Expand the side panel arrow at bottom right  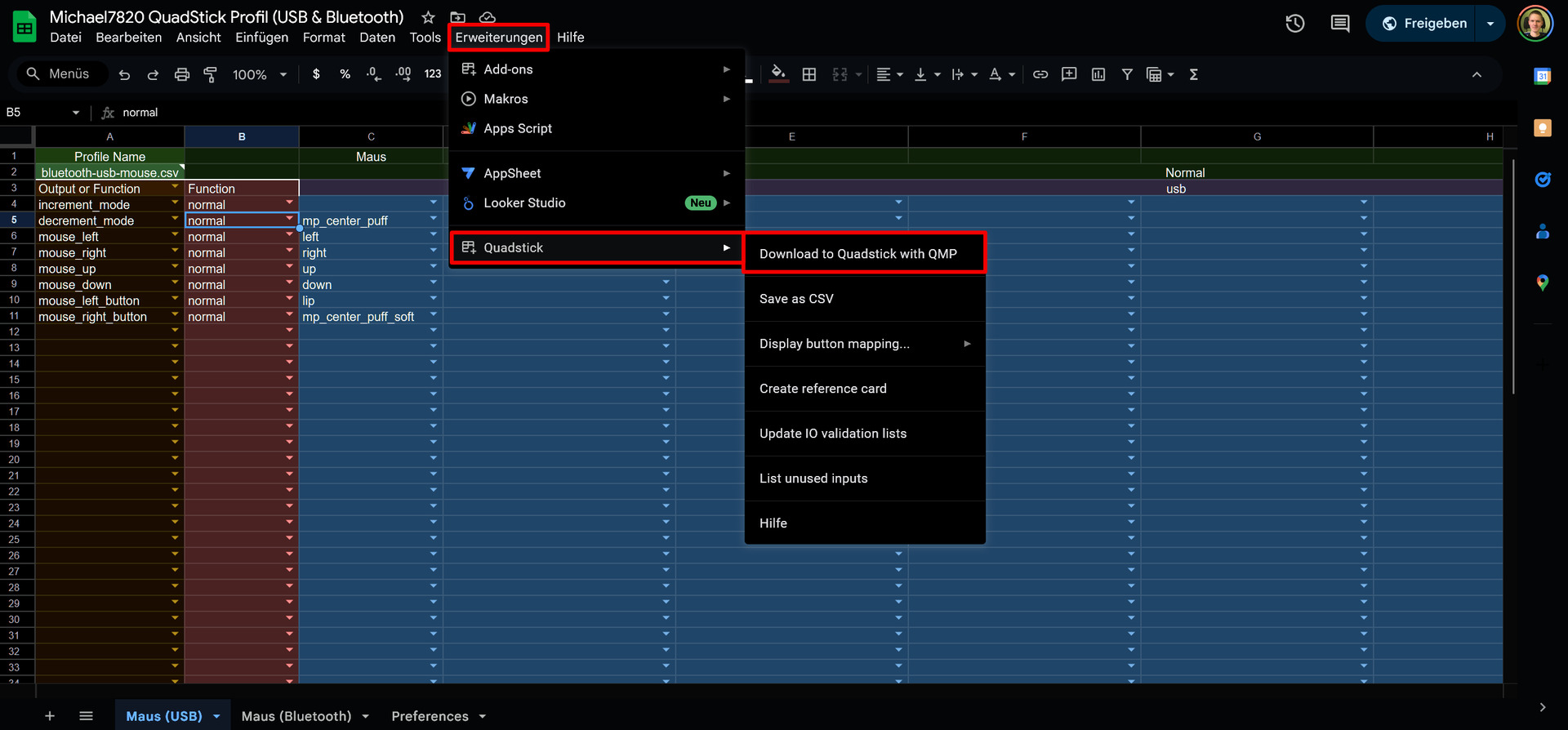[x=1542, y=707]
